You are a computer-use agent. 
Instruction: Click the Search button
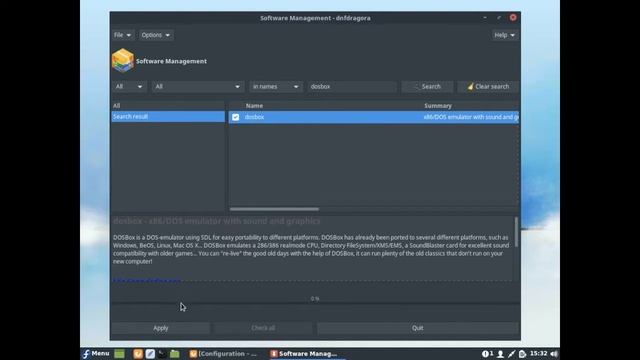tap(427, 87)
